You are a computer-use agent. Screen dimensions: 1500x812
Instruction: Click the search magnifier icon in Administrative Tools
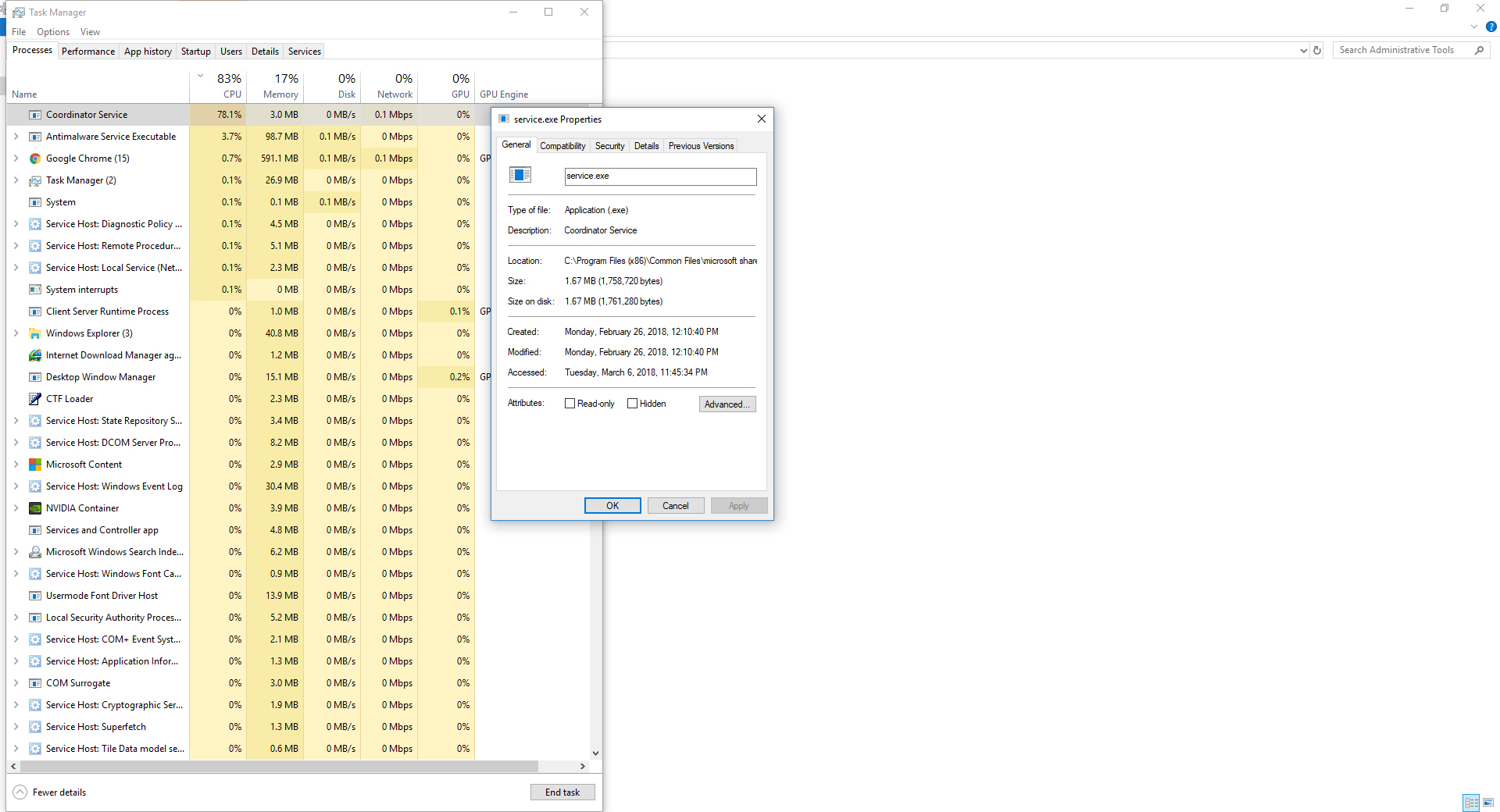point(1479,50)
